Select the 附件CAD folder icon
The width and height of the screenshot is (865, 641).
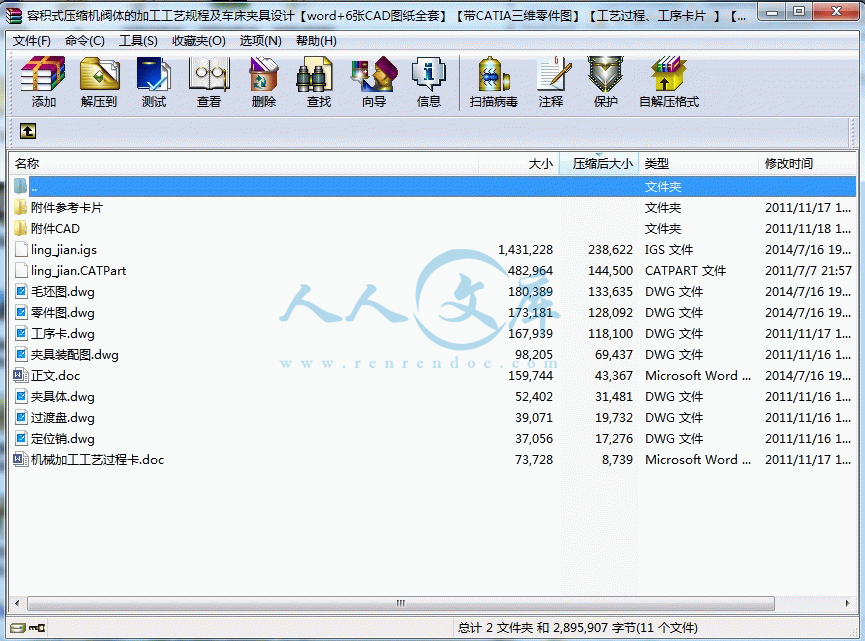pos(20,228)
